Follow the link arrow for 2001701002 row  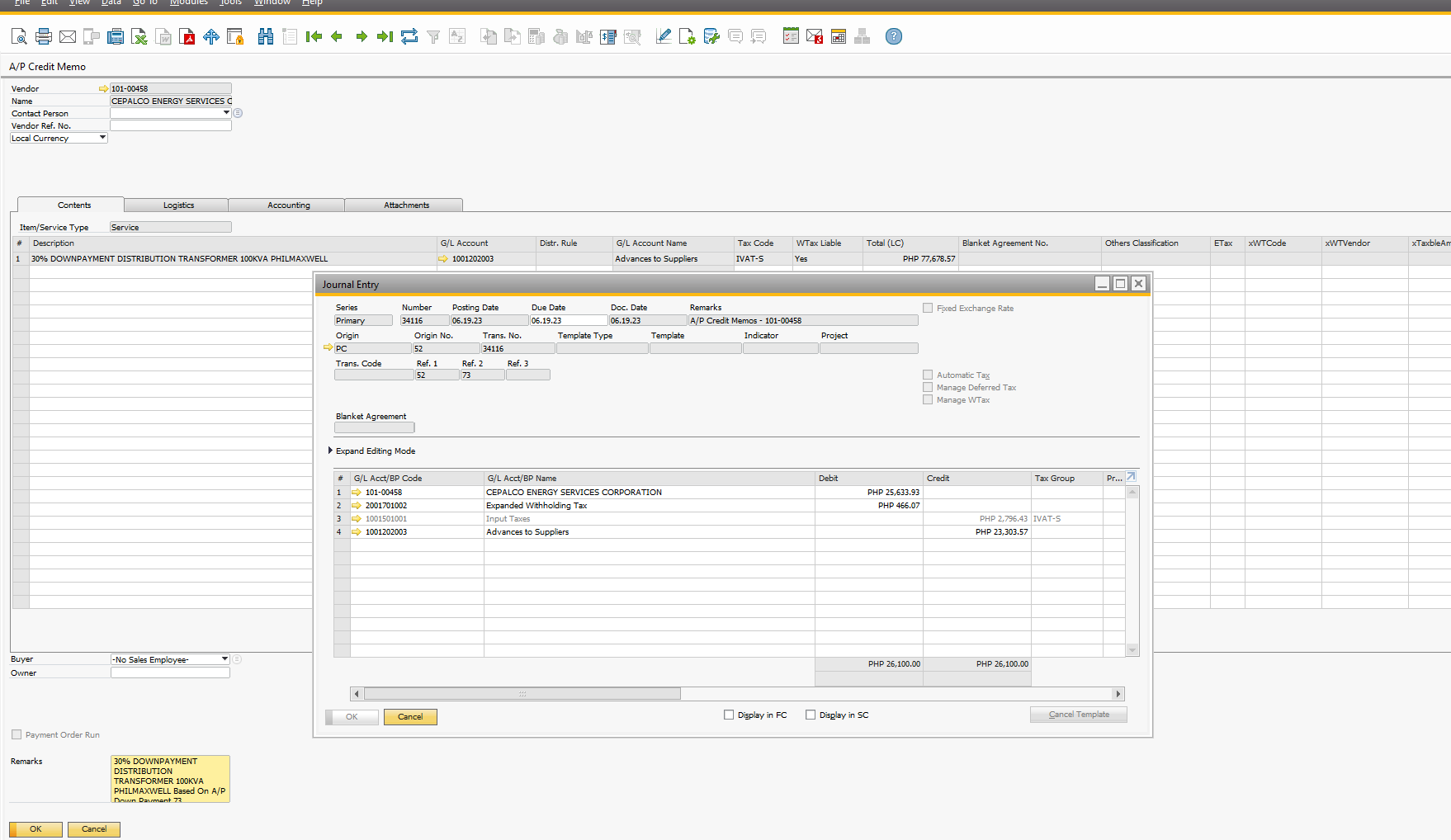pyautogui.click(x=357, y=506)
